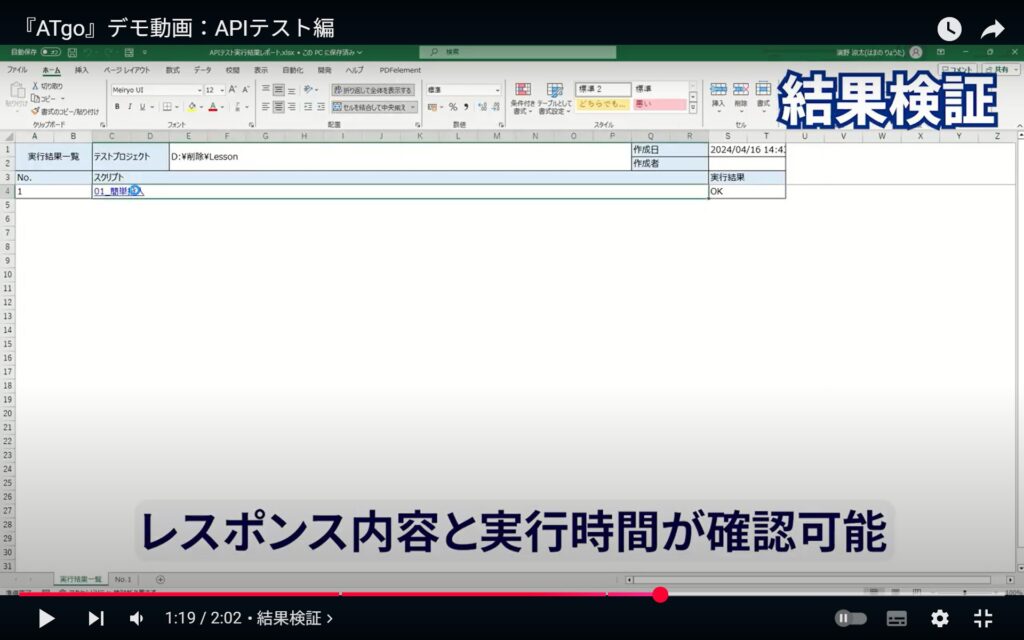The height and width of the screenshot is (640, 1024).
Task: Expand the cell styles gallery arrow
Action: pyautogui.click(x=693, y=109)
